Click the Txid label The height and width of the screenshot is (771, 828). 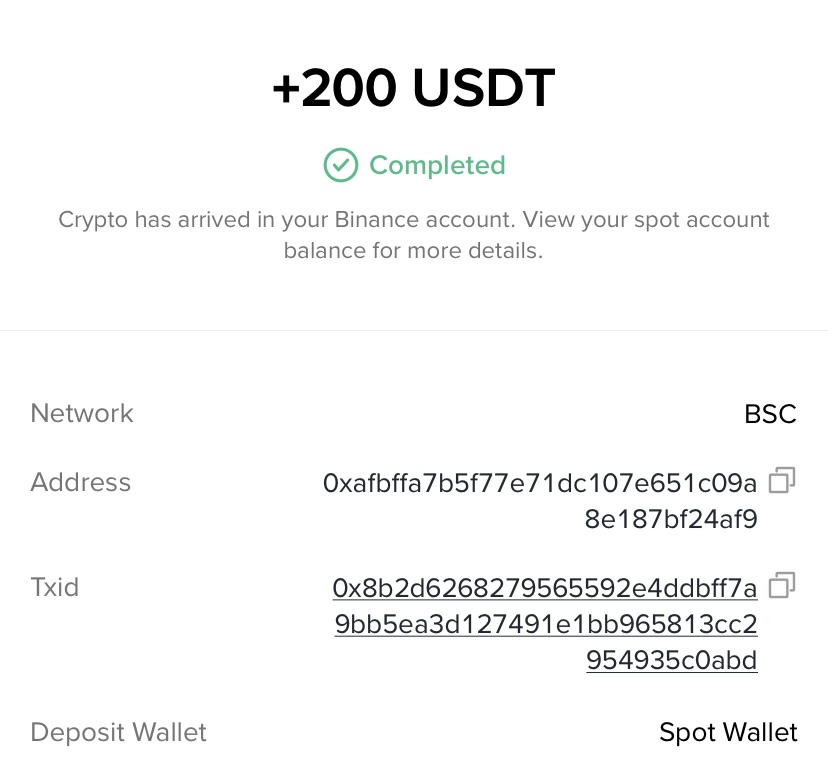click(55, 587)
